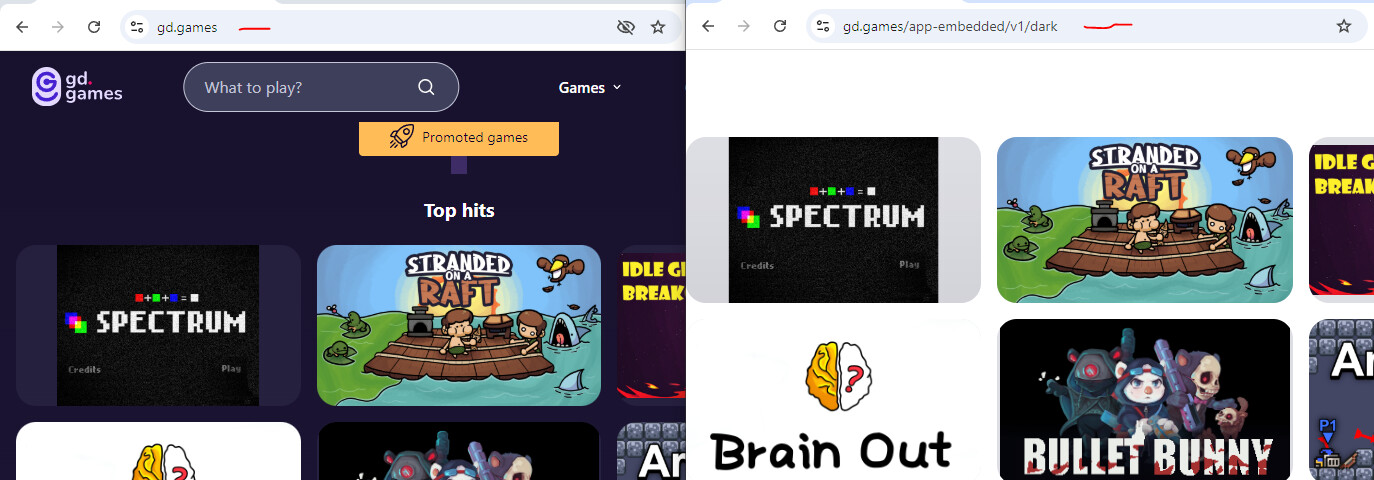This screenshot has width=1374, height=480.
Task: Reload the app-embedded page in right window
Action: click(780, 26)
